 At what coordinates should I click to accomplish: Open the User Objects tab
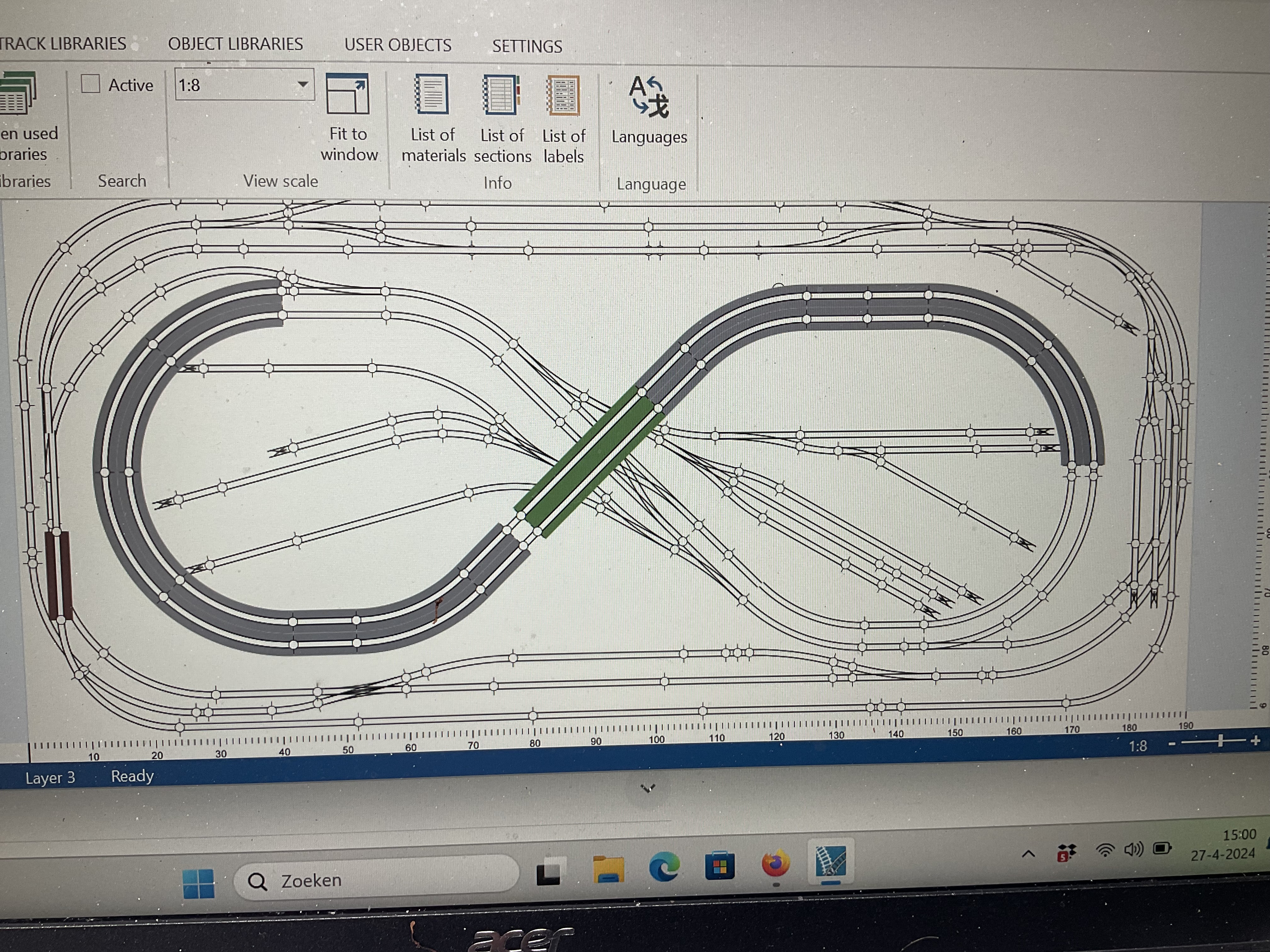(398, 45)
